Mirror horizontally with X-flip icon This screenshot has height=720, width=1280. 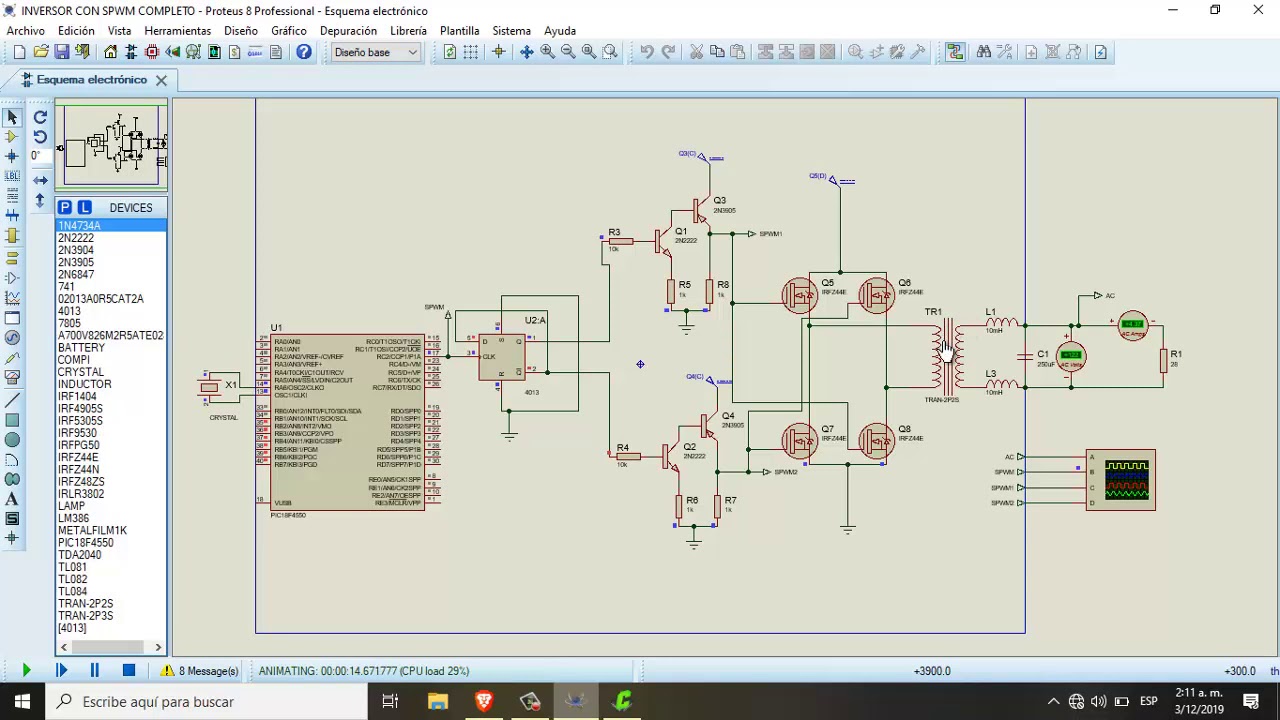coord(40,180)
